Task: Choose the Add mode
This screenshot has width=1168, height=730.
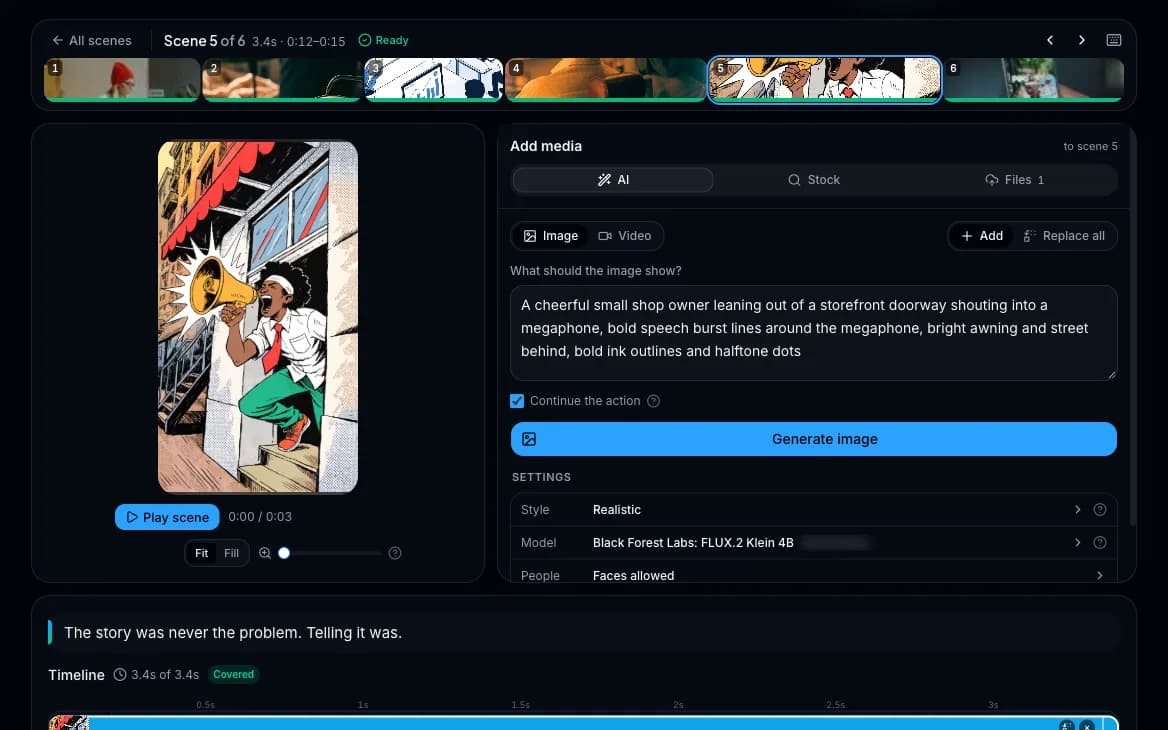Action: pos(982,236)
